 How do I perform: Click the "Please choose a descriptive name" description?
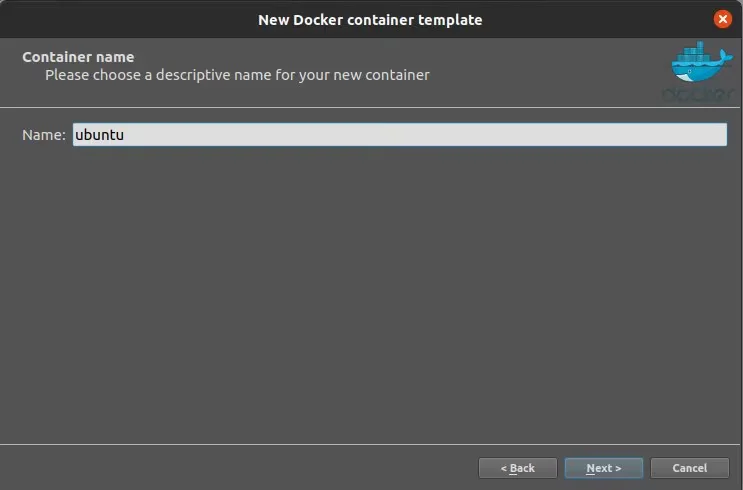coord(237,75)
